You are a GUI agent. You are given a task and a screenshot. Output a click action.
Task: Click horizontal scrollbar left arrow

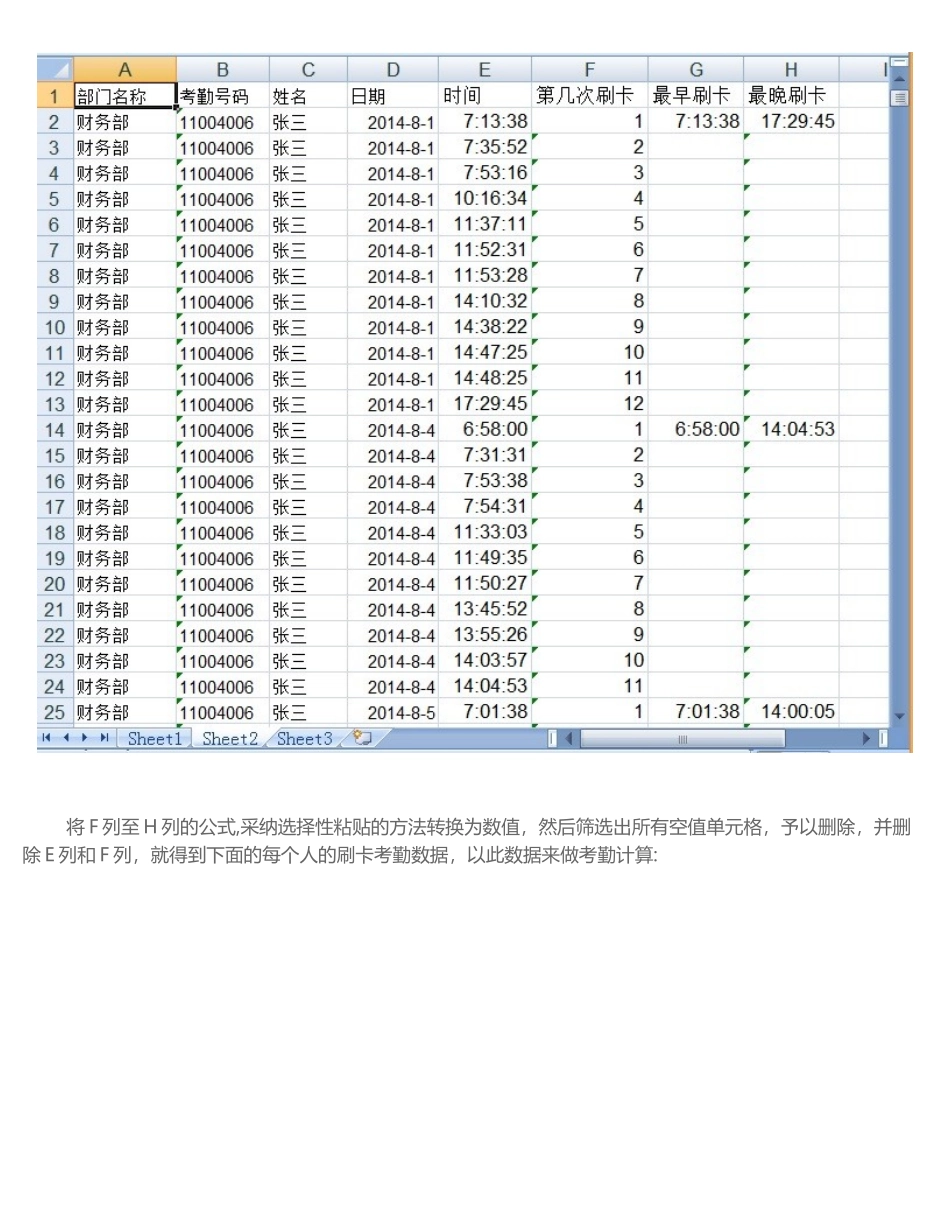pos(568,739)
